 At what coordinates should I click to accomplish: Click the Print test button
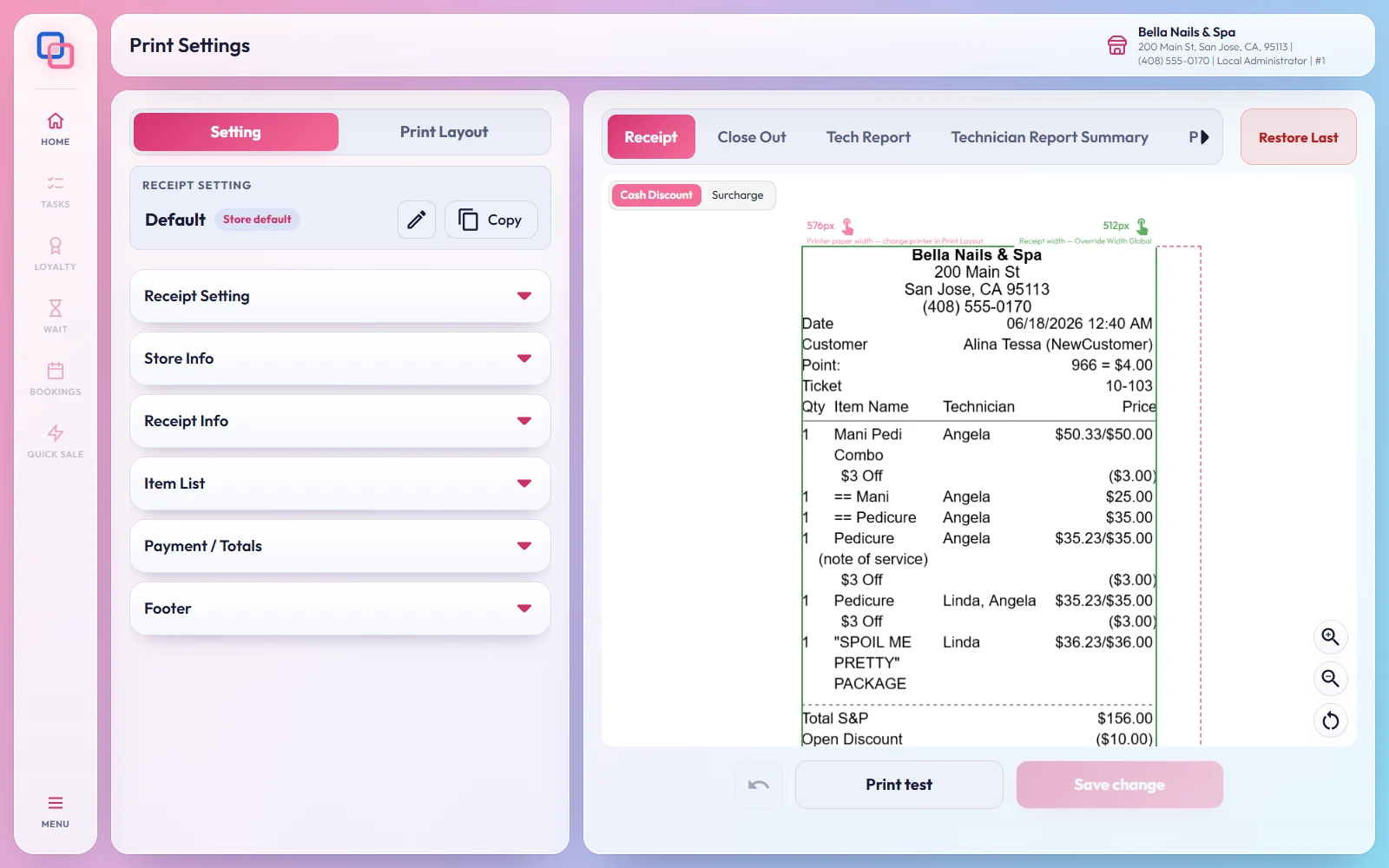tap(899, 785)
